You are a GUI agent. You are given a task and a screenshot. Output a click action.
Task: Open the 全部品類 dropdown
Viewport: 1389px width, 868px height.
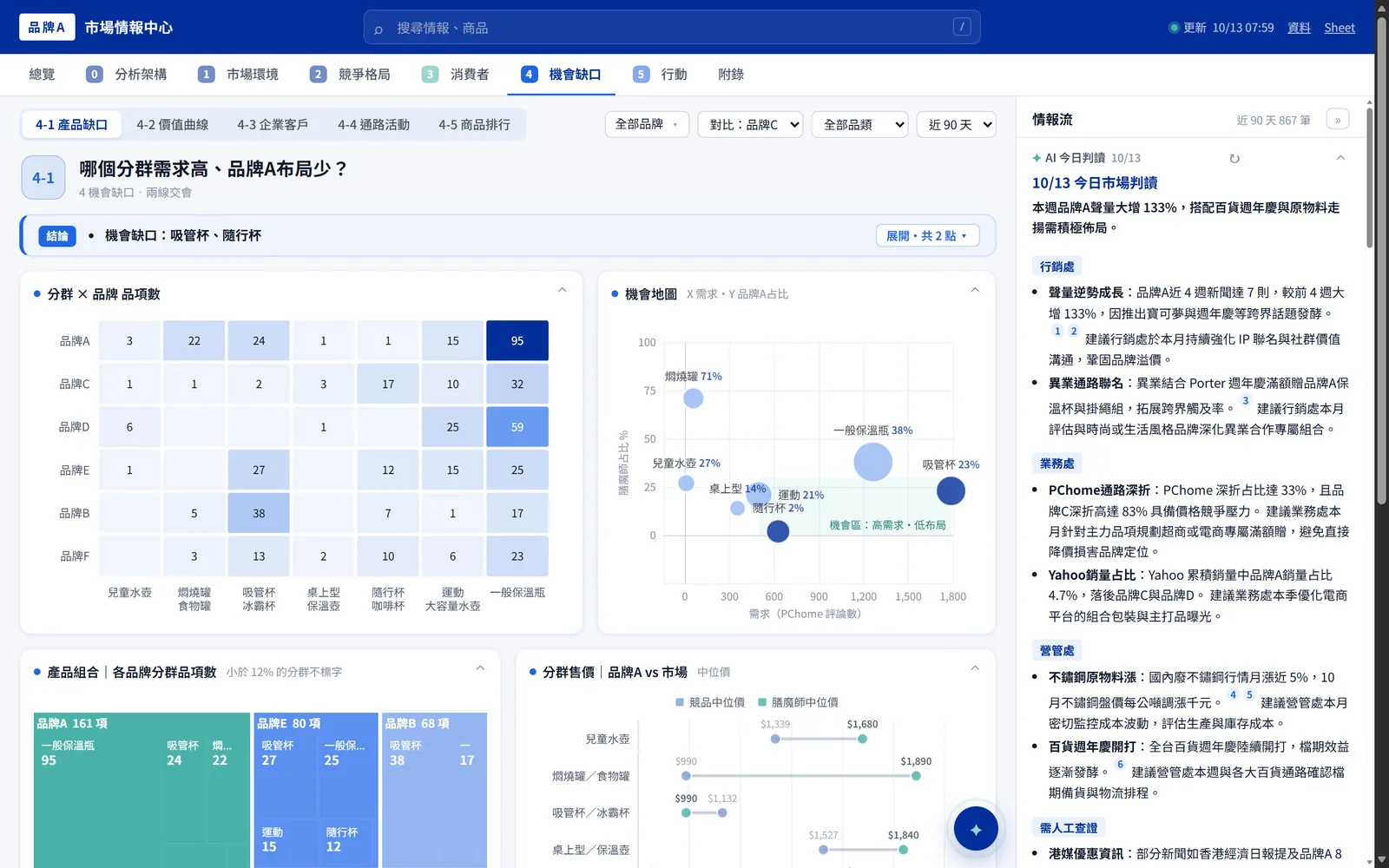[860, 124]
